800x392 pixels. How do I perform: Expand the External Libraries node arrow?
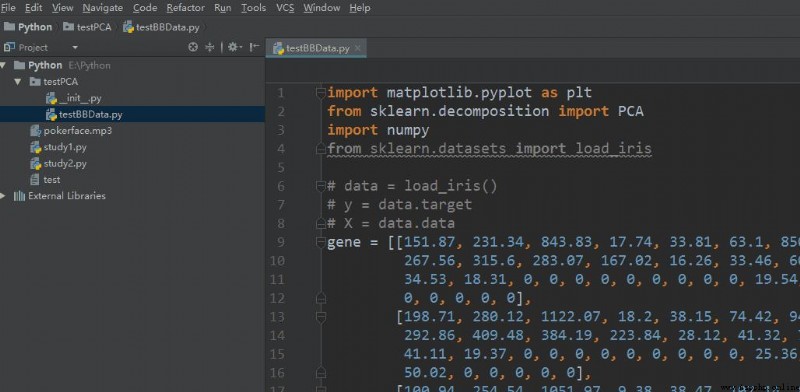point(3,196)
